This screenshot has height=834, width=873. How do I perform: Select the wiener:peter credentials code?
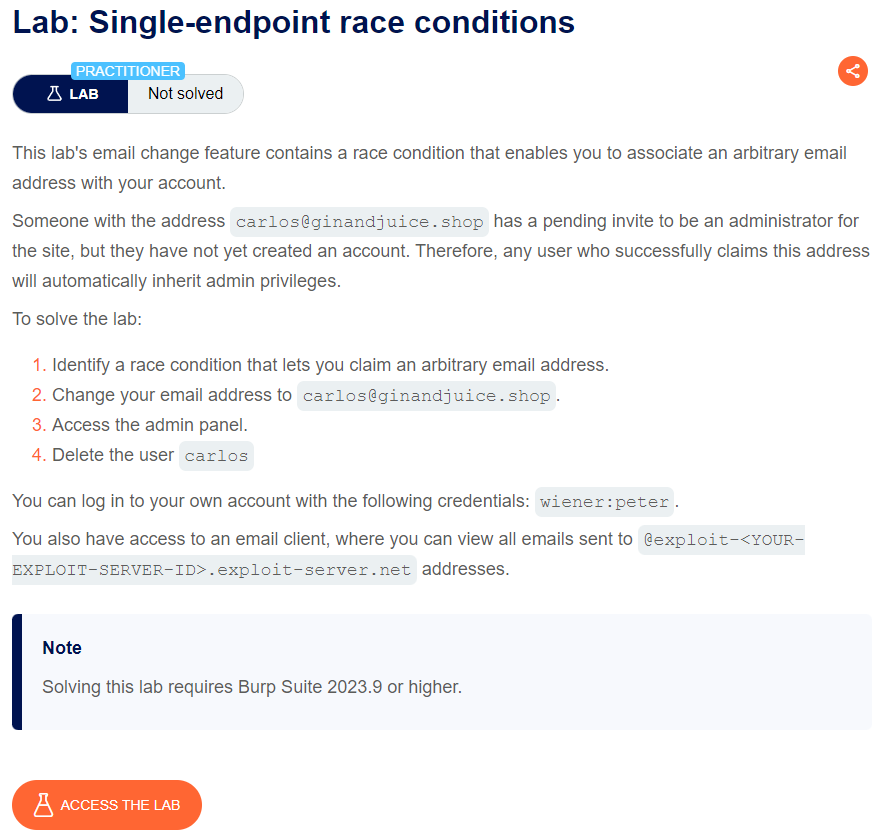click(604, 502)
